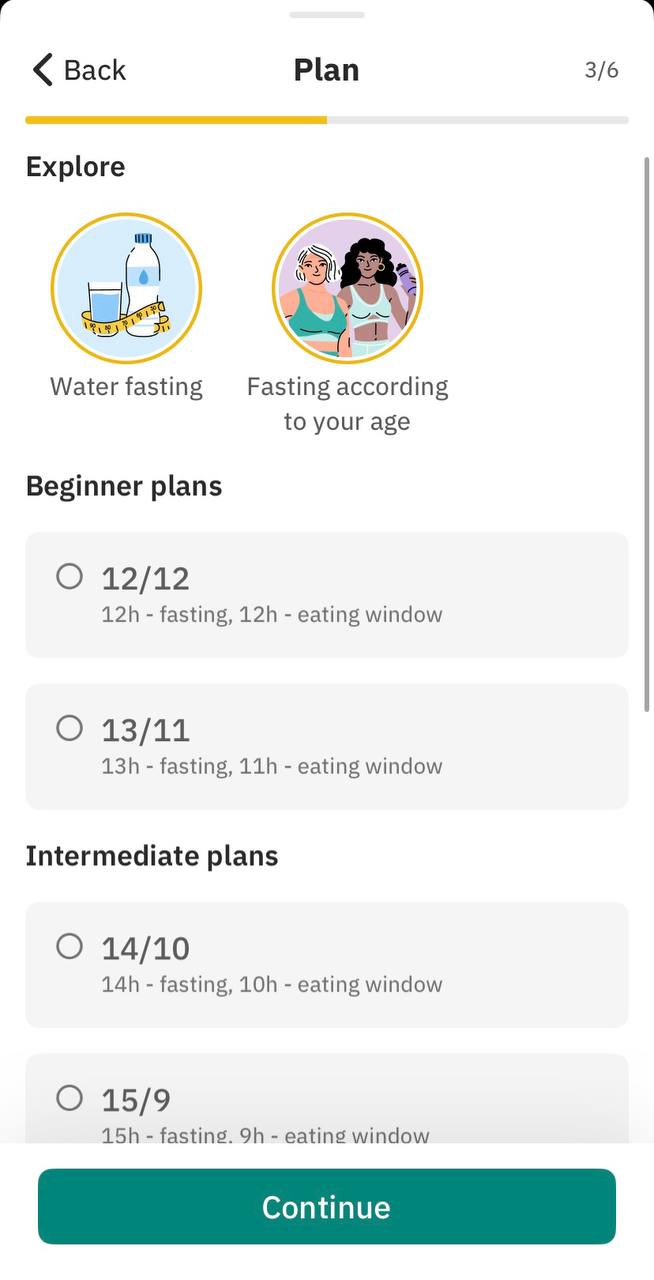Tap the Beginner plans section heading
The width and height of the screenshot is (654, 1280).
124,487
